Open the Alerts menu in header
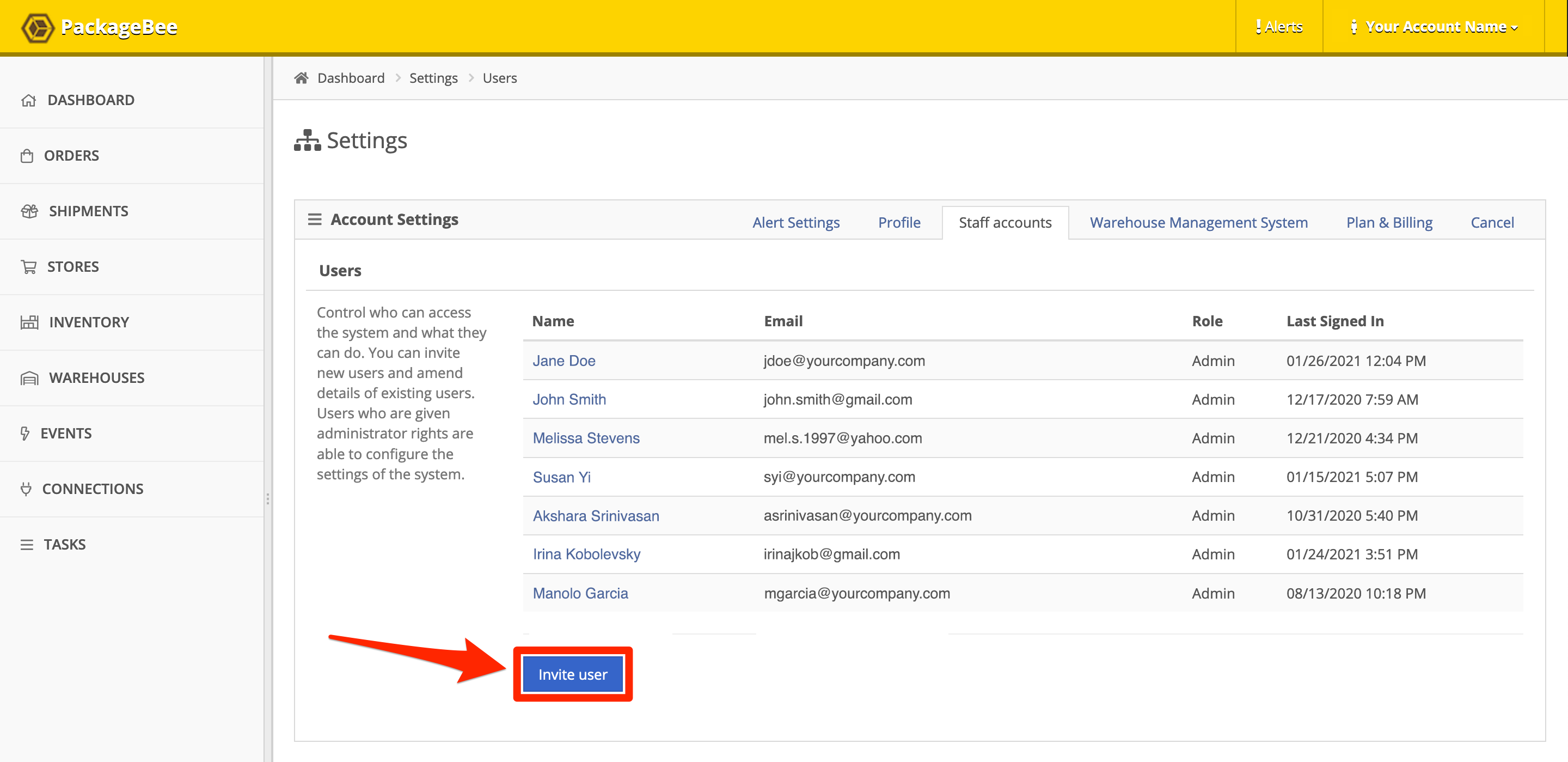Image resolution: width=1568 pixels, height=762 pixels. (x=1279, y=27)
